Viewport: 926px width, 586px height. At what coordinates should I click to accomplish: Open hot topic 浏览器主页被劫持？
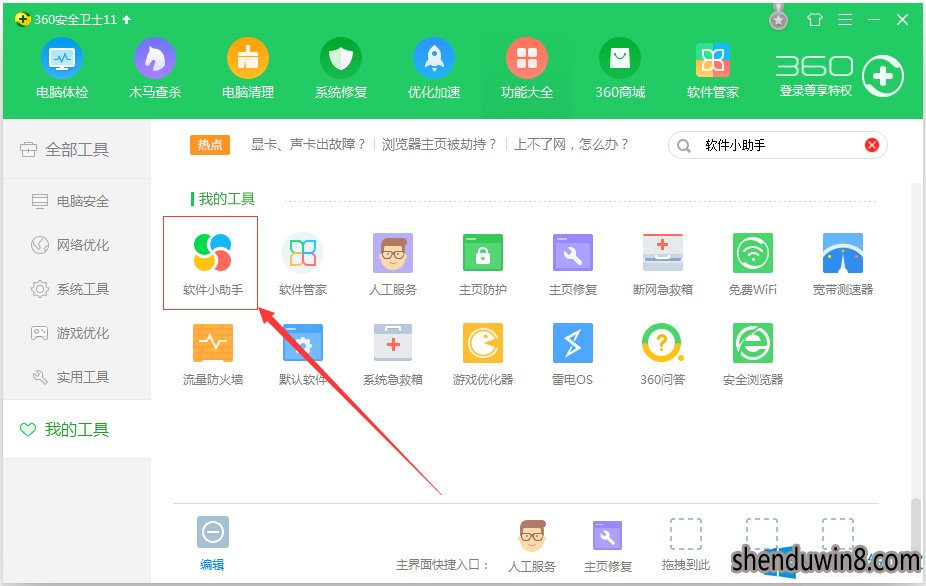click(439, 144)
